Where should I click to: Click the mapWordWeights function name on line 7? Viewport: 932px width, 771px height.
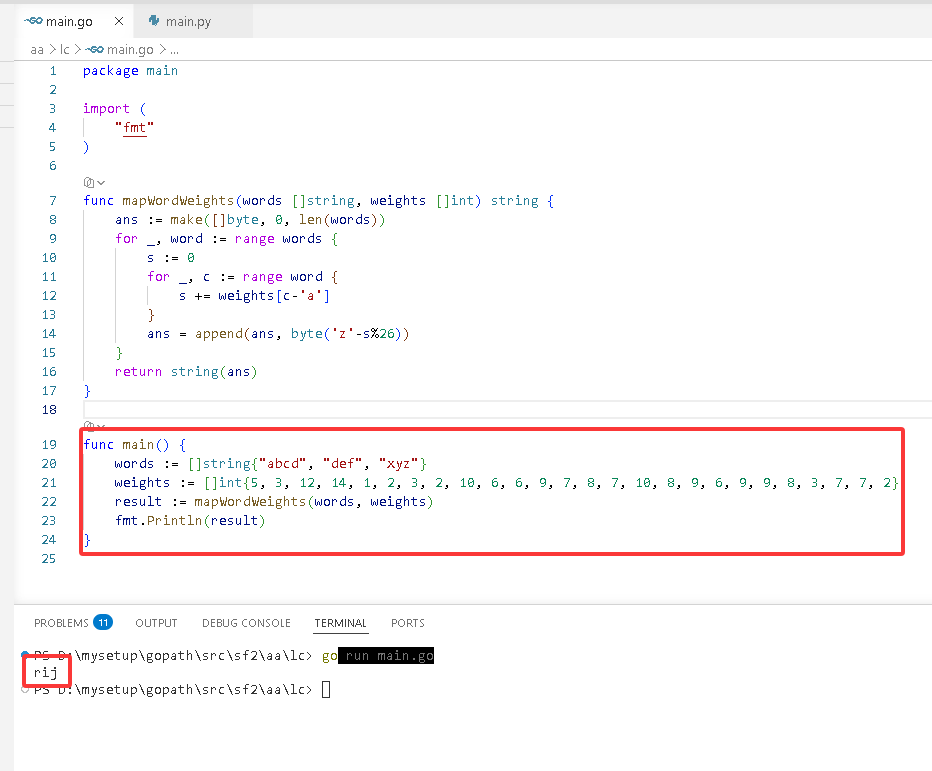[178, 201]
